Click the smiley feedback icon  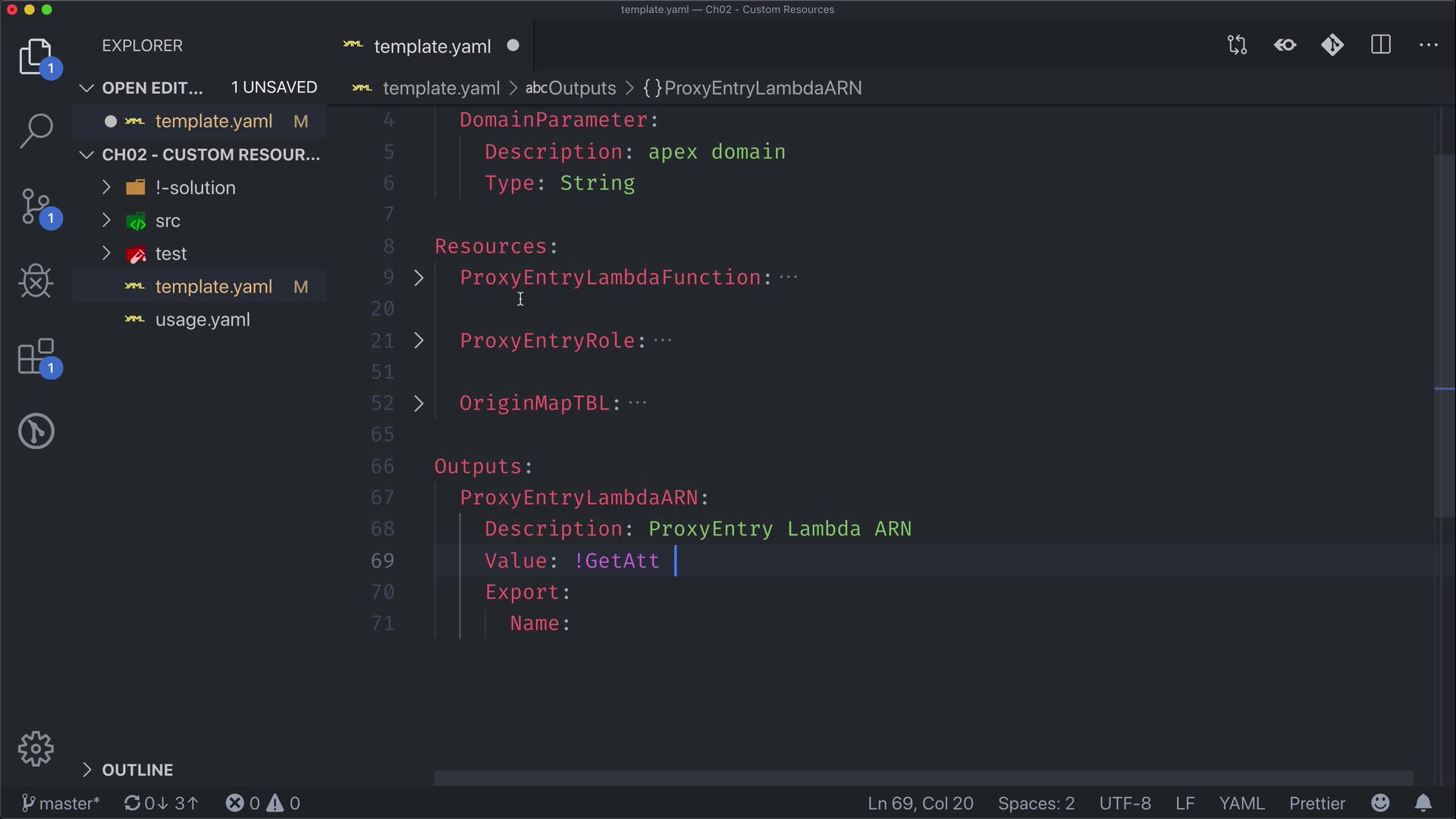pyautogui.click(x=1380, y=803)
